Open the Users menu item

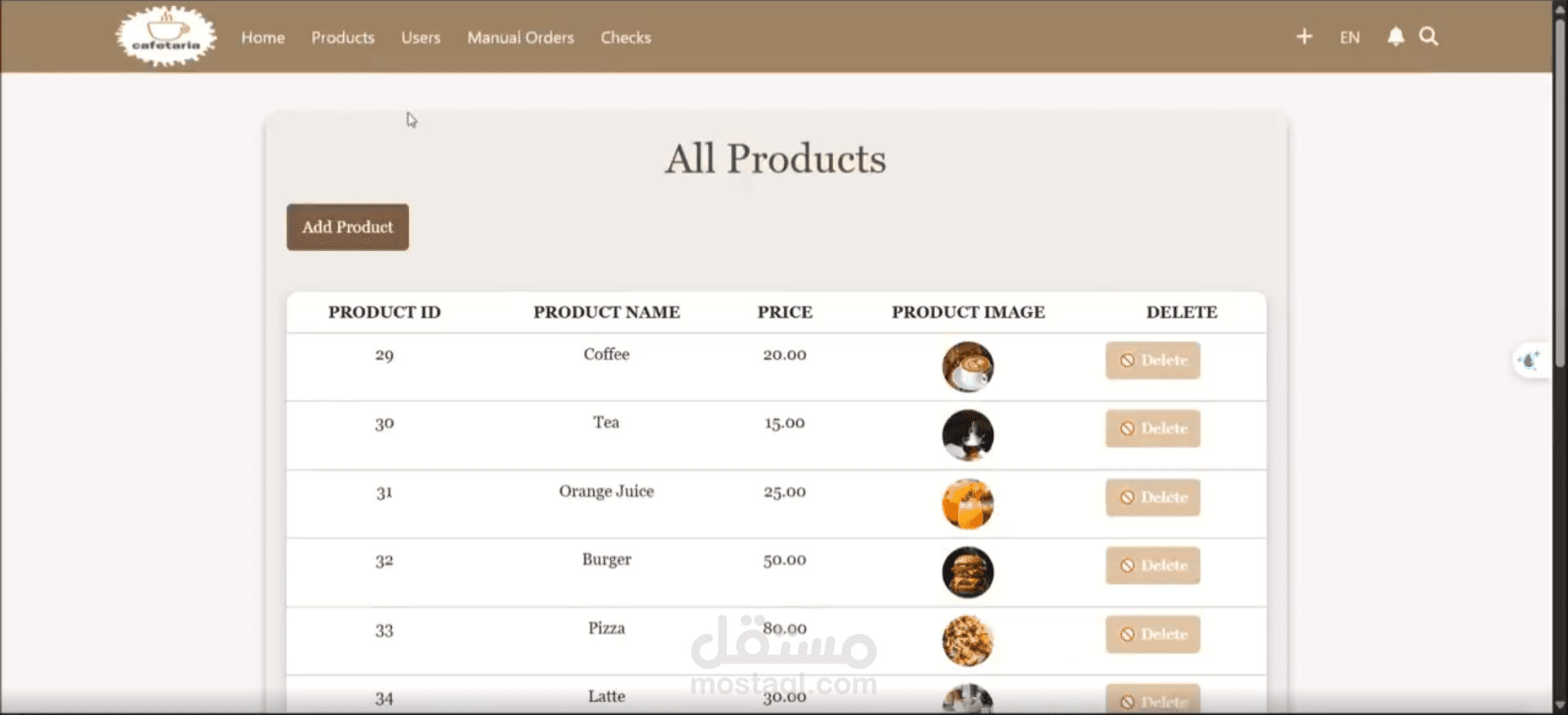(x=421, y=38)
